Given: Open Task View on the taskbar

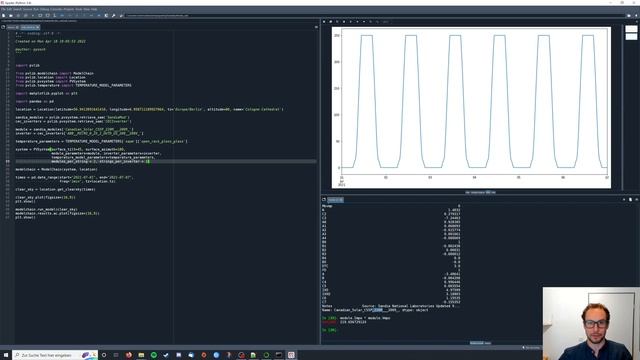Looking at the screenshot, I should click(x=116, y=355).
